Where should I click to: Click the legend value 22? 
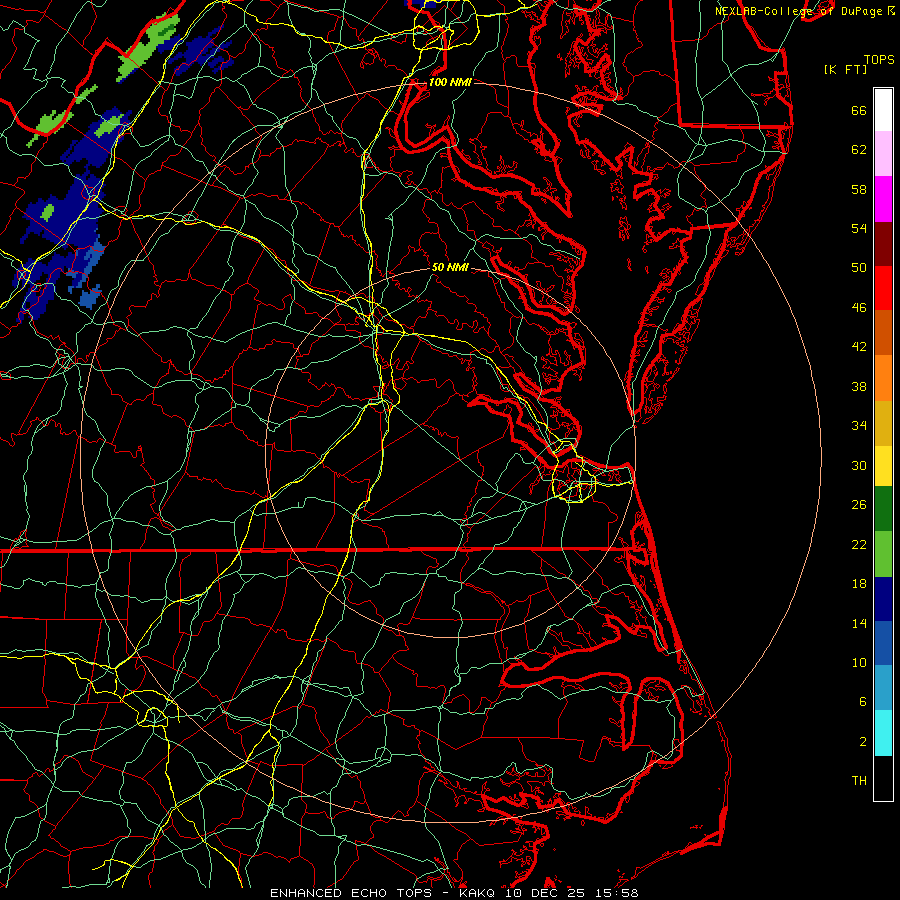tap(859, 544)
